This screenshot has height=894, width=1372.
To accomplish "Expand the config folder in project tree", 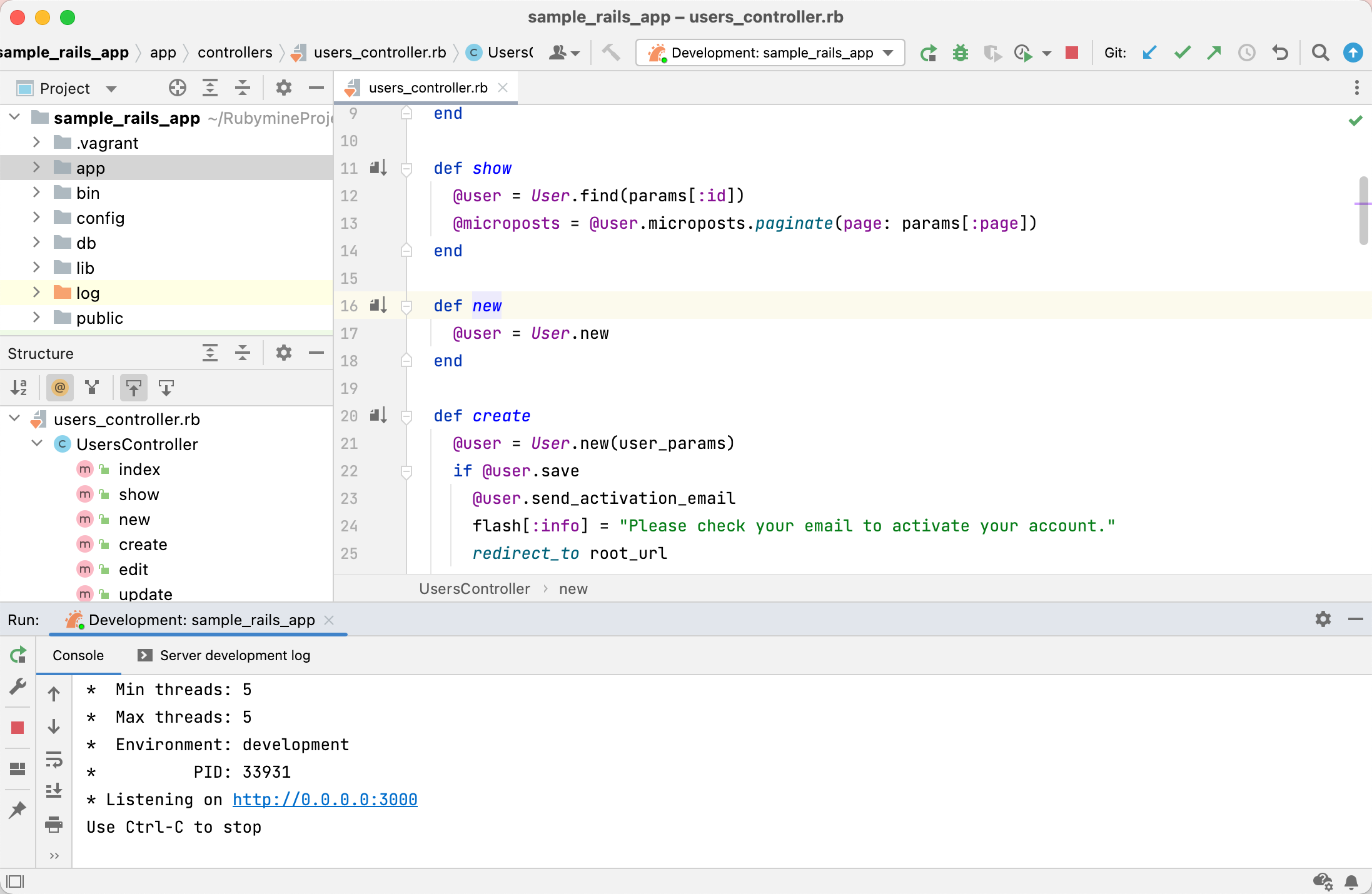I will (36, 218).
